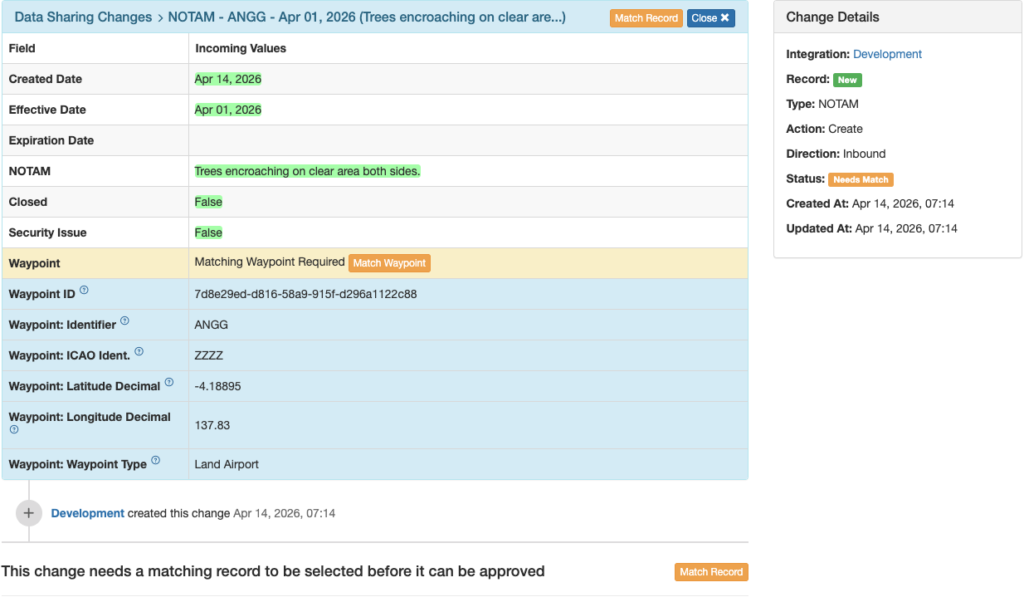Open help tooltip for Waypoint: ICAO Ident.

click(139, 352)
